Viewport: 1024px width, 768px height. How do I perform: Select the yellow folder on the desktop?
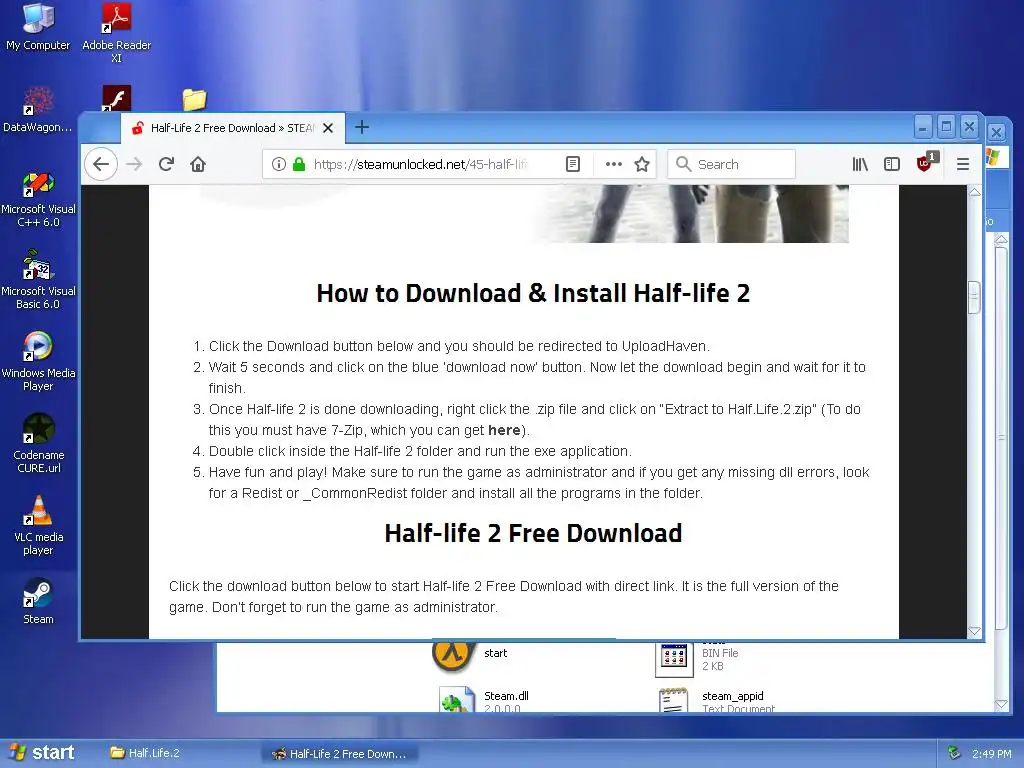[x=195, y=99]
